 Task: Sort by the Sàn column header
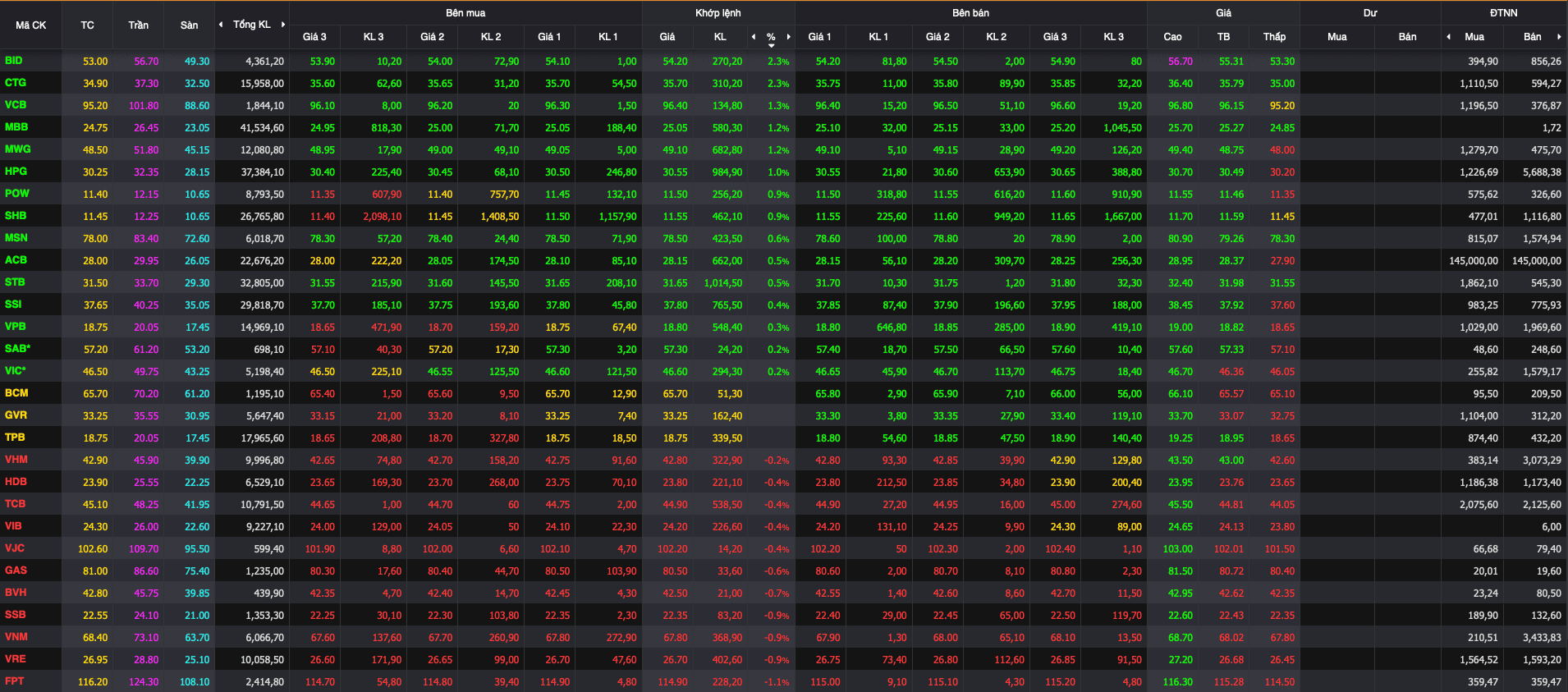(x=189, y=25)
